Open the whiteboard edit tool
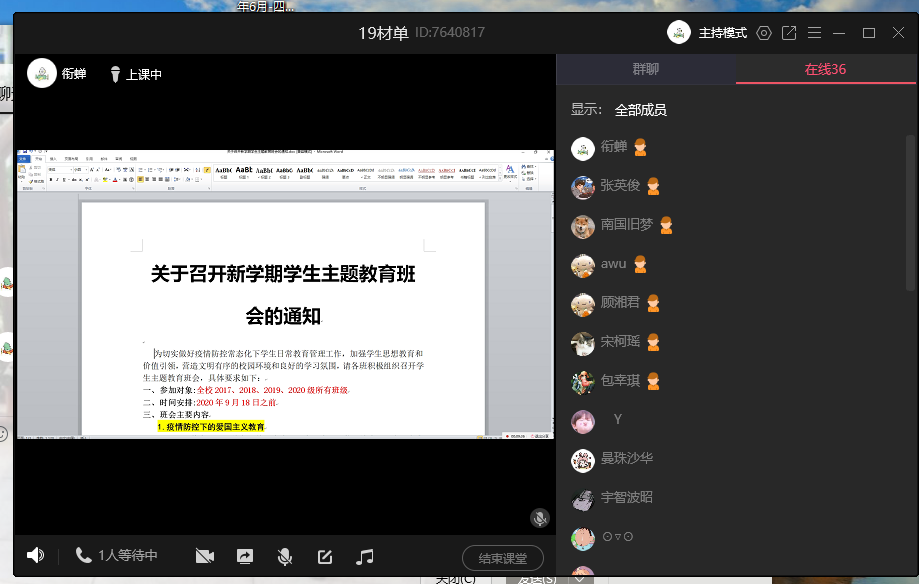This screenshot has width=919, height=584. pyautogui.click(x=325, y=556)
